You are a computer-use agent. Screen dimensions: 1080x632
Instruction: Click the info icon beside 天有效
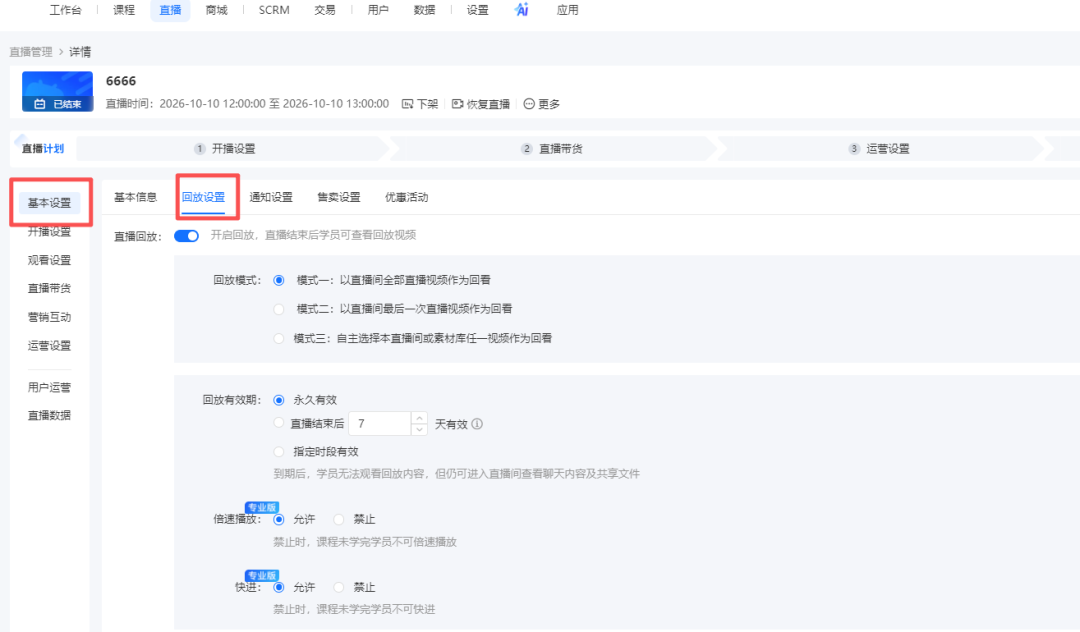click(477, 424)
